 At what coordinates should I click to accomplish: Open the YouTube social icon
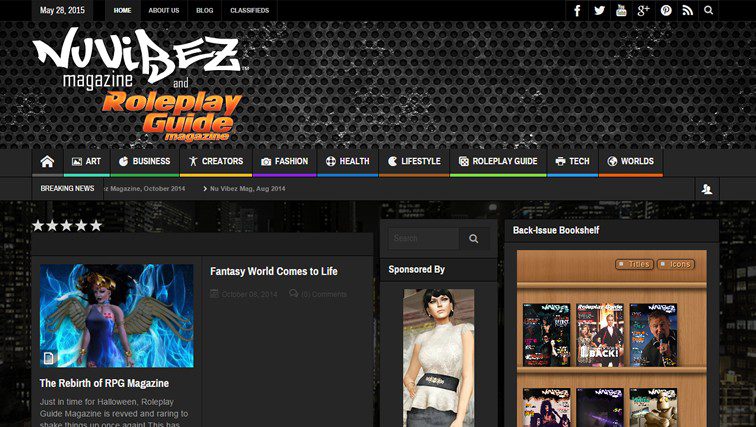click(621, 10)
